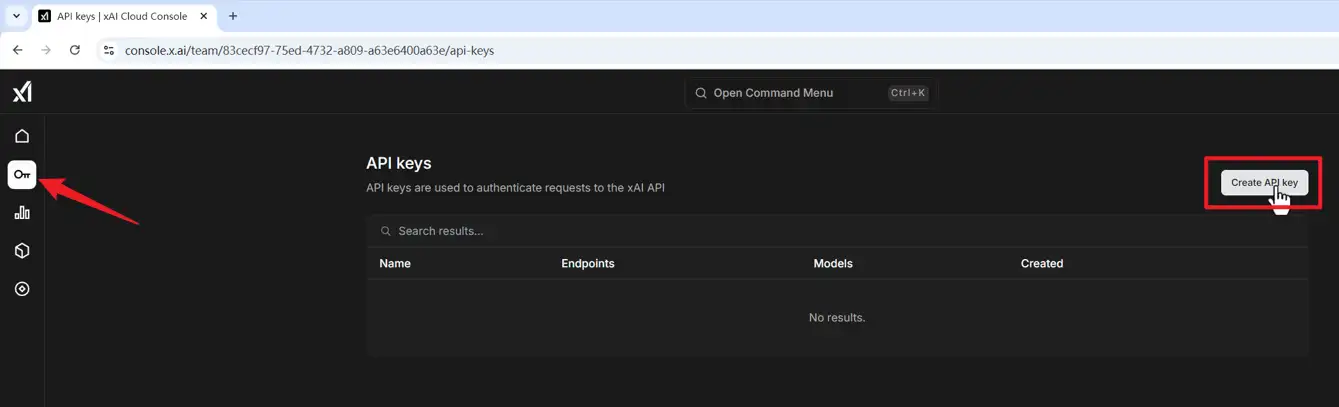Click the Ctrl+K shortcut badge
Viewport: 1339px width, 407px height.
tap(908, 93)
